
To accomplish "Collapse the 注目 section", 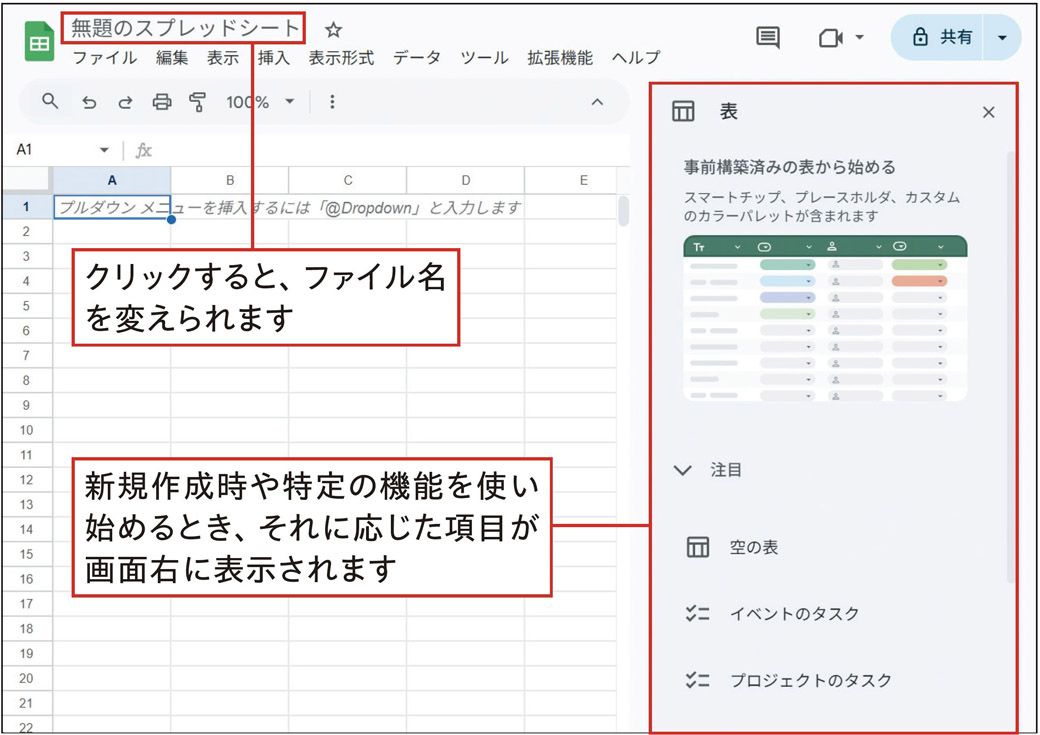I will click(x=683, y=470).
